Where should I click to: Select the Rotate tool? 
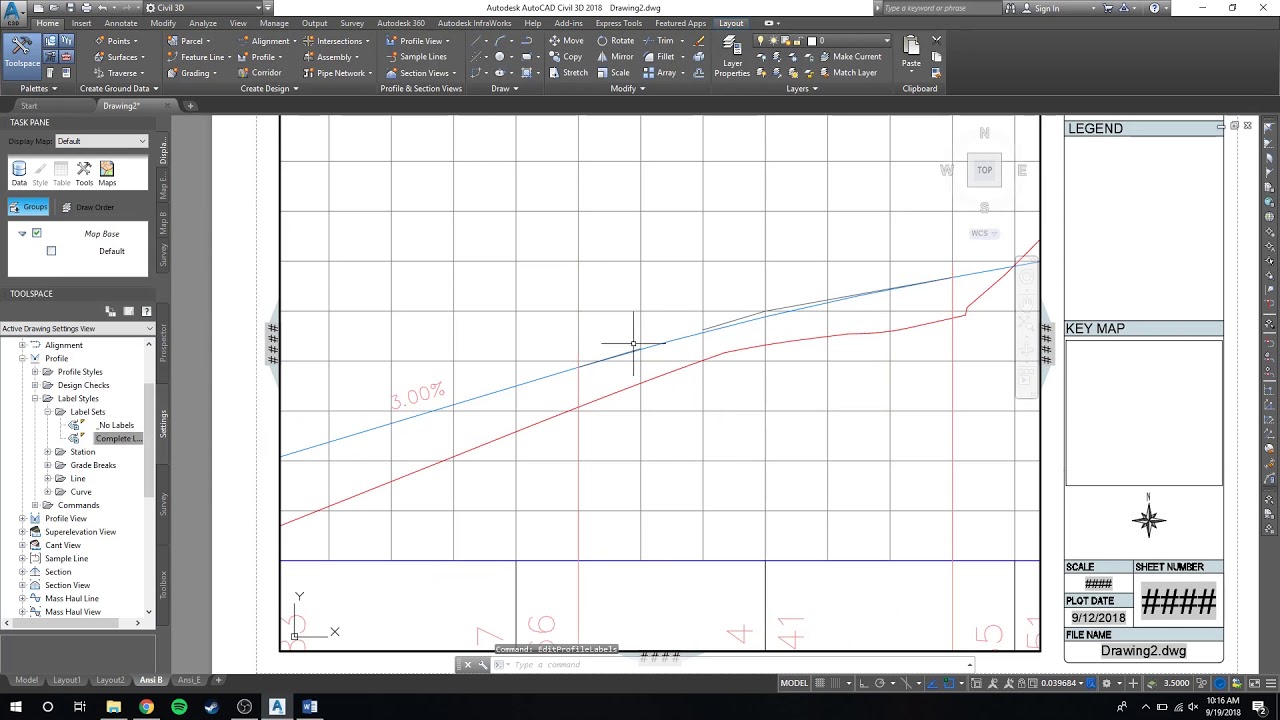click(x=615, y=41)
